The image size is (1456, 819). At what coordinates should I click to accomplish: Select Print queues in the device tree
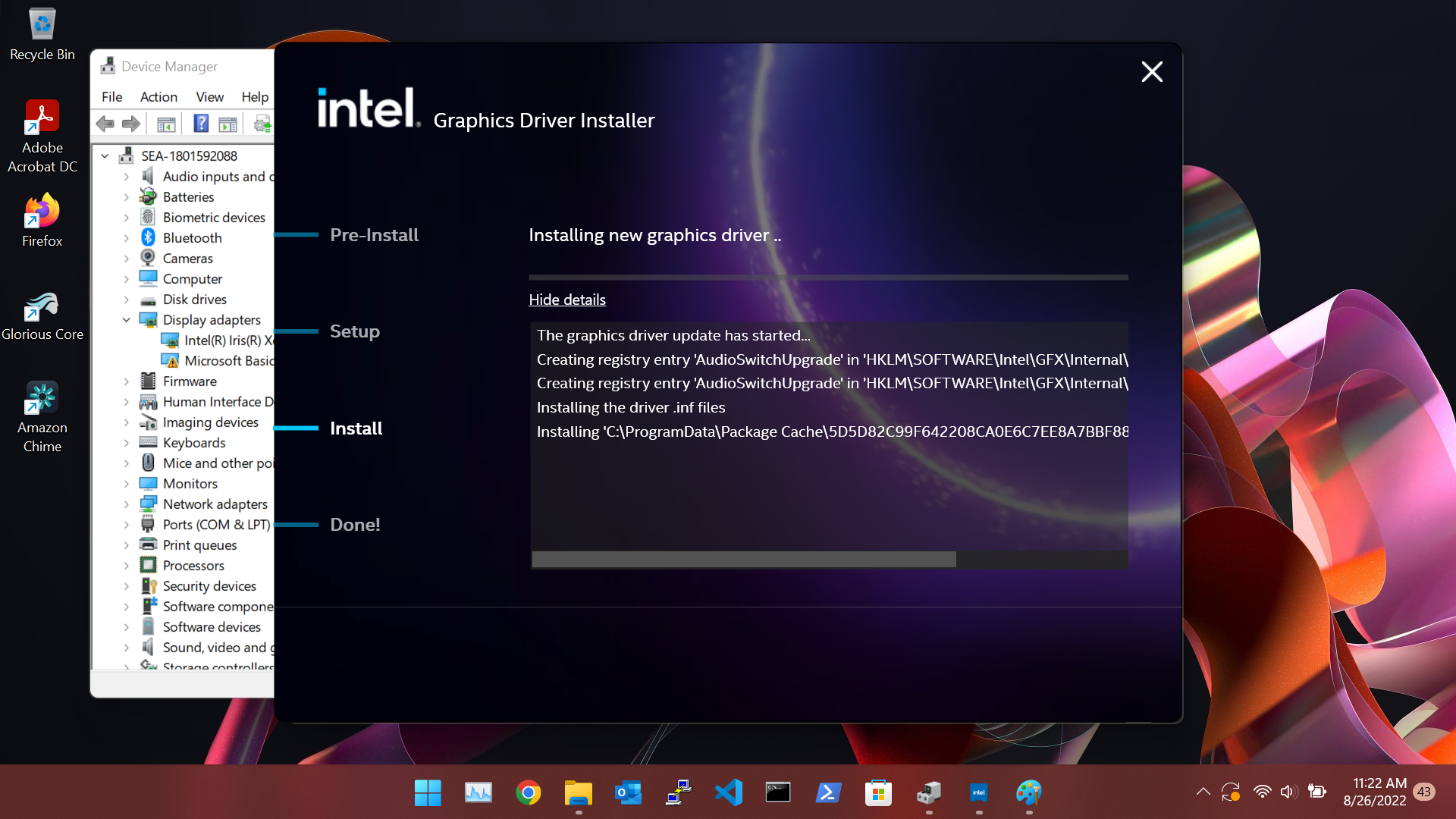click(199, 545)
